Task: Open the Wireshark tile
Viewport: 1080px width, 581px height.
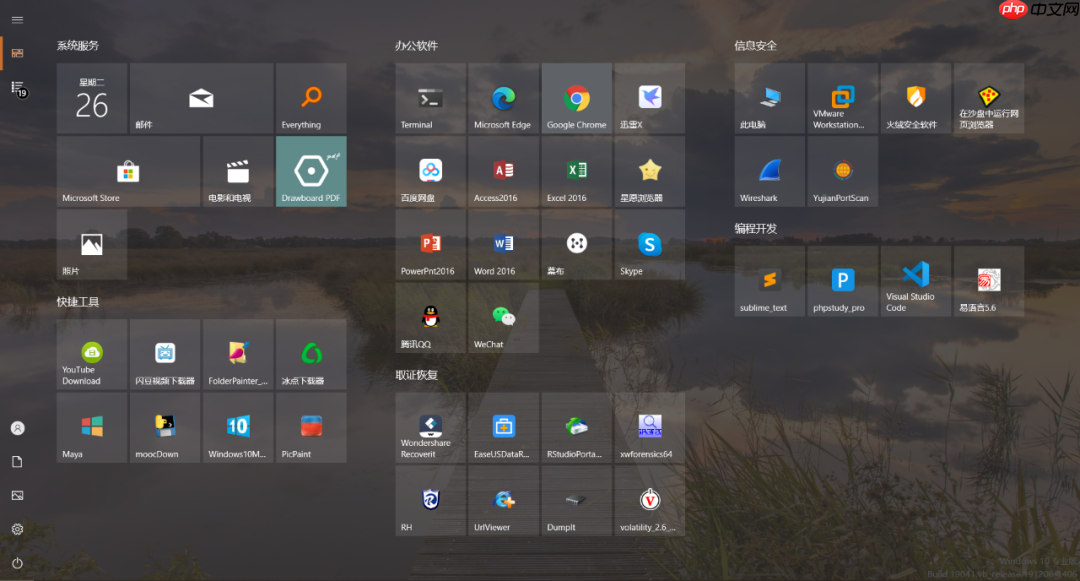Action: coord(769,171)
